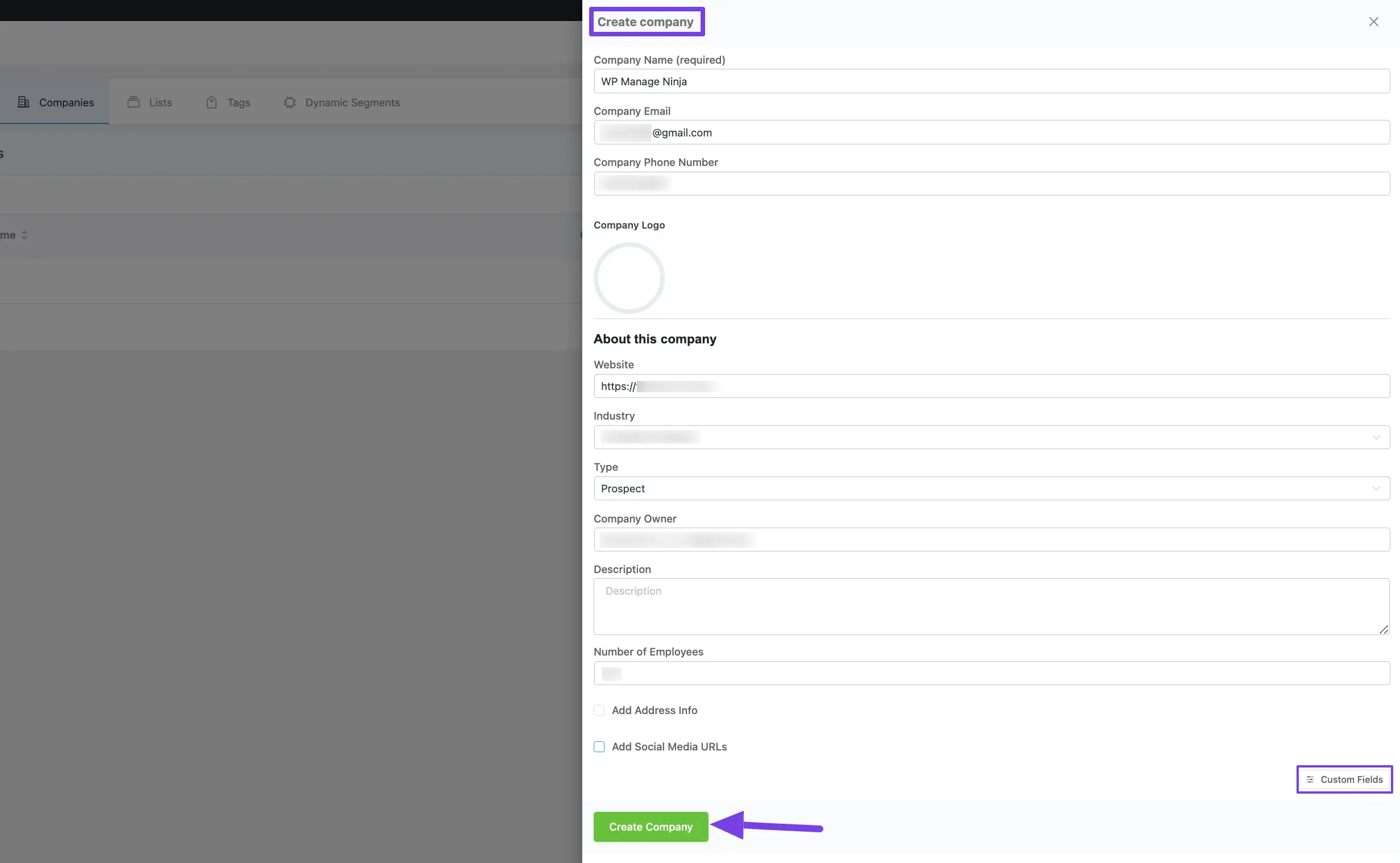Switch to the Tags tab

pos(227,102)
